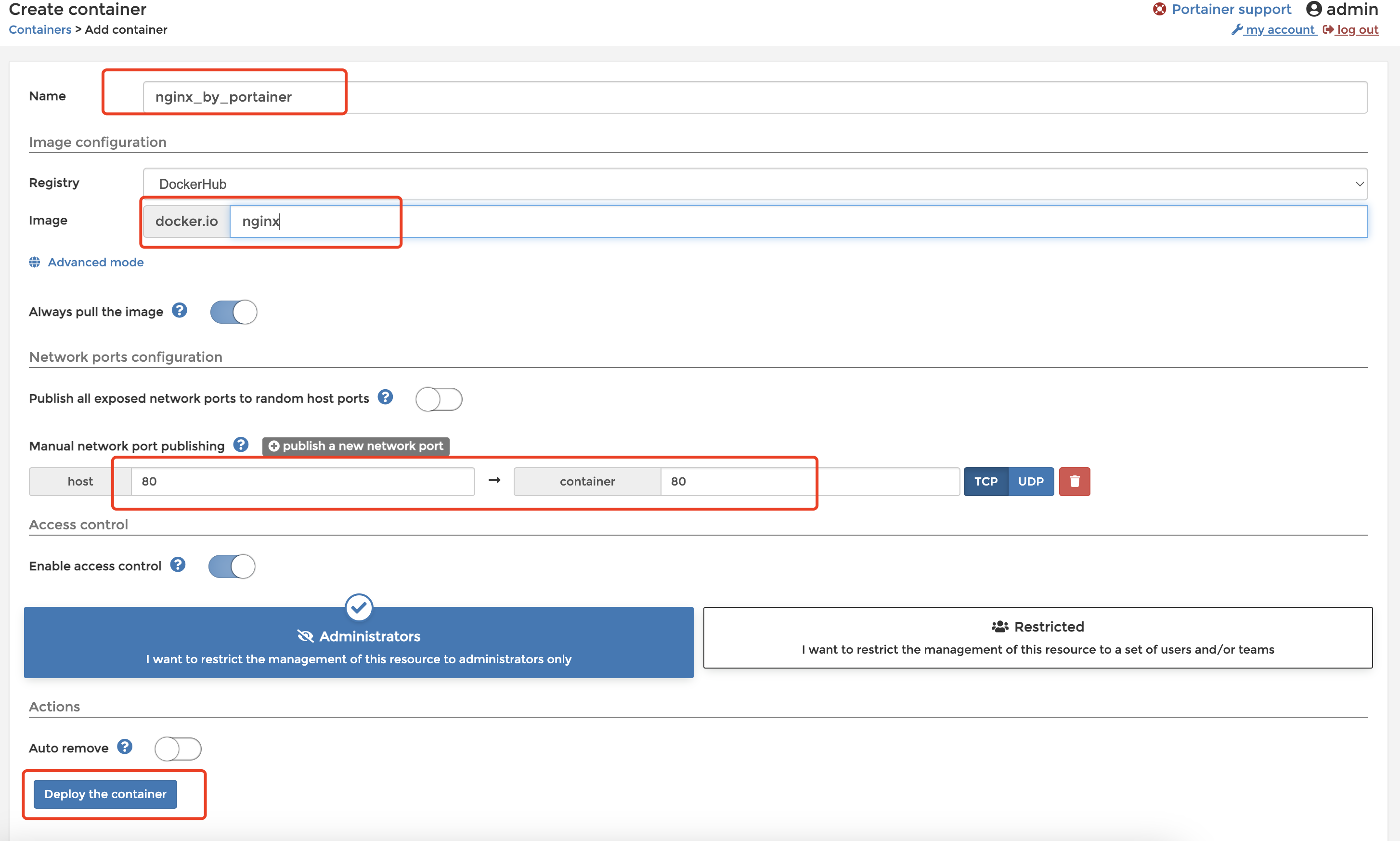Click the users group icon next to Restricted
The image size is (1400, 841).
(1000, 627)
